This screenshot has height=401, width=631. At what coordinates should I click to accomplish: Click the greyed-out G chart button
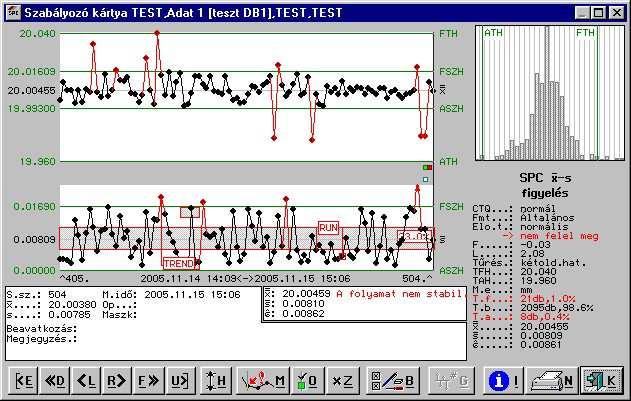click(x=453, y=380)
